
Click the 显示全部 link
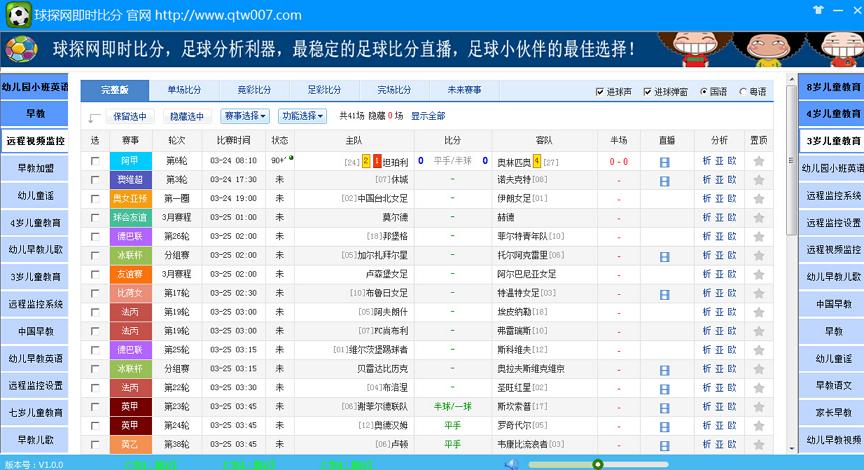[x=428, y=116]
